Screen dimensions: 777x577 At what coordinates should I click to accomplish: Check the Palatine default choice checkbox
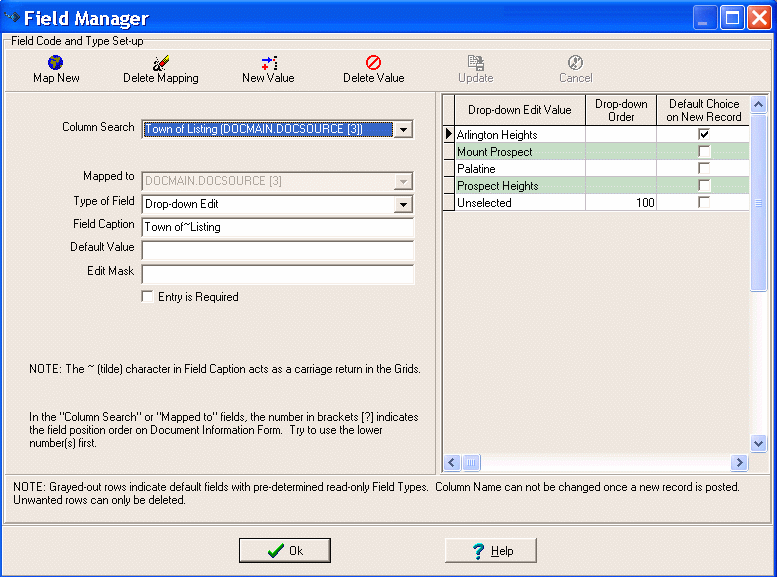pyautogui.click(x=704, y=168)
